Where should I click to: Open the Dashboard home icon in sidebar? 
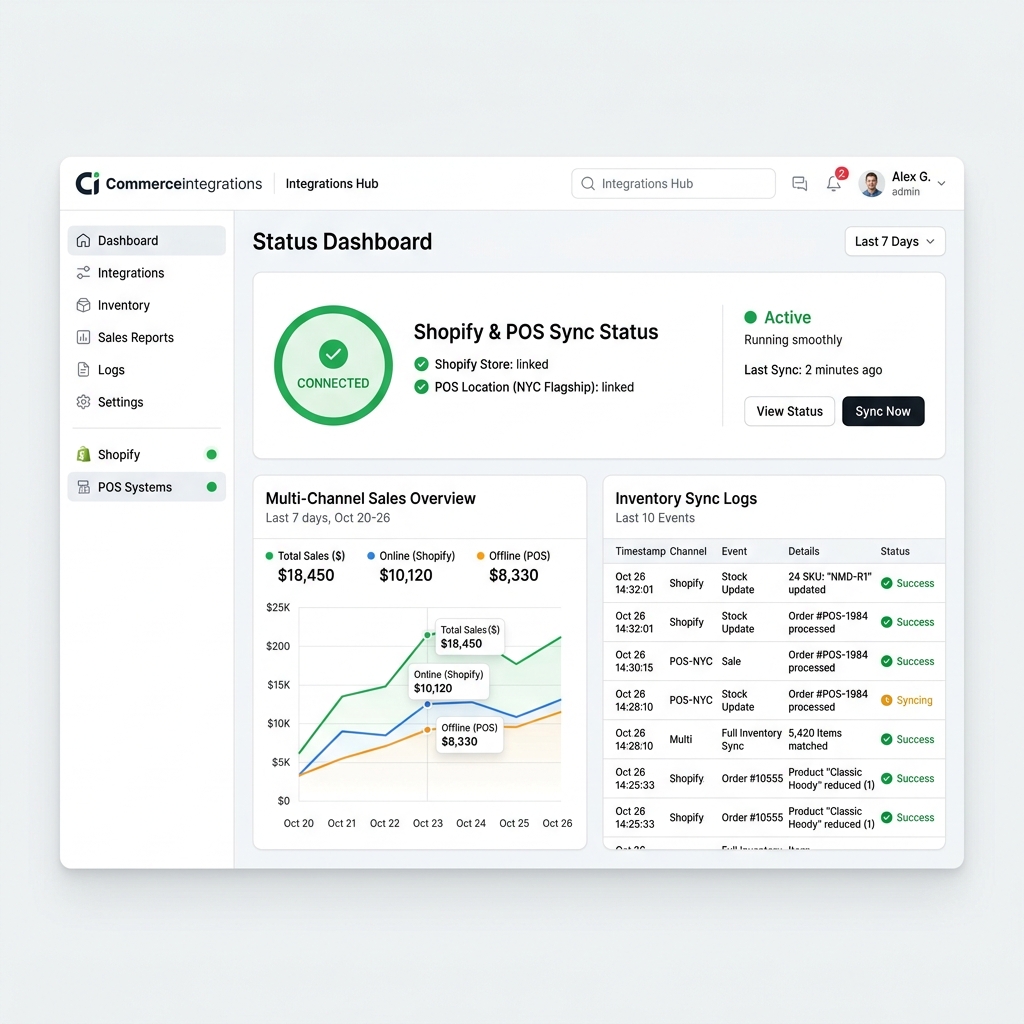click(84, 240)
